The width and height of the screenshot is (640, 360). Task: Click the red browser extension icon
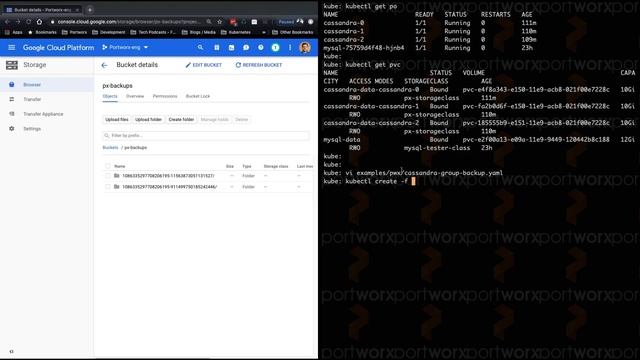point(233,22)
